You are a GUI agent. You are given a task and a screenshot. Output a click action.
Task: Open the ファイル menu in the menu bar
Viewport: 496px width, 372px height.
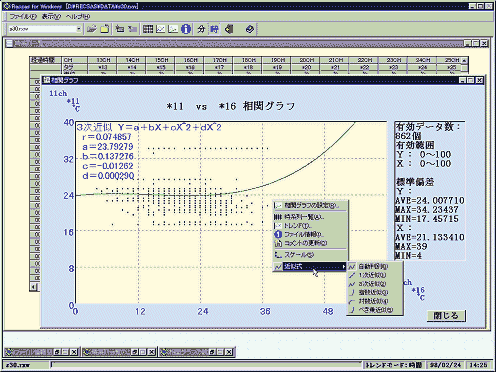pyautogui.click(x=23, y=16)
